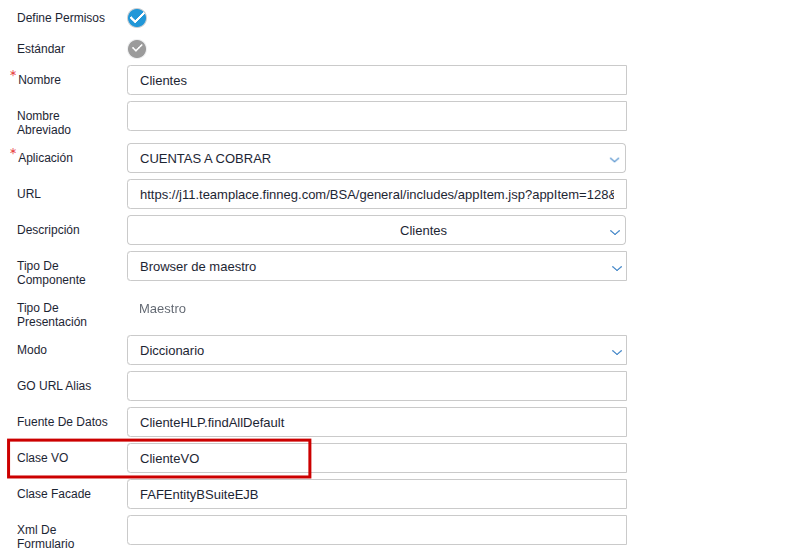Open the Aplicación dropdown arrow
This screenshot has width=787, height=556.
click(x=614, y=159)
